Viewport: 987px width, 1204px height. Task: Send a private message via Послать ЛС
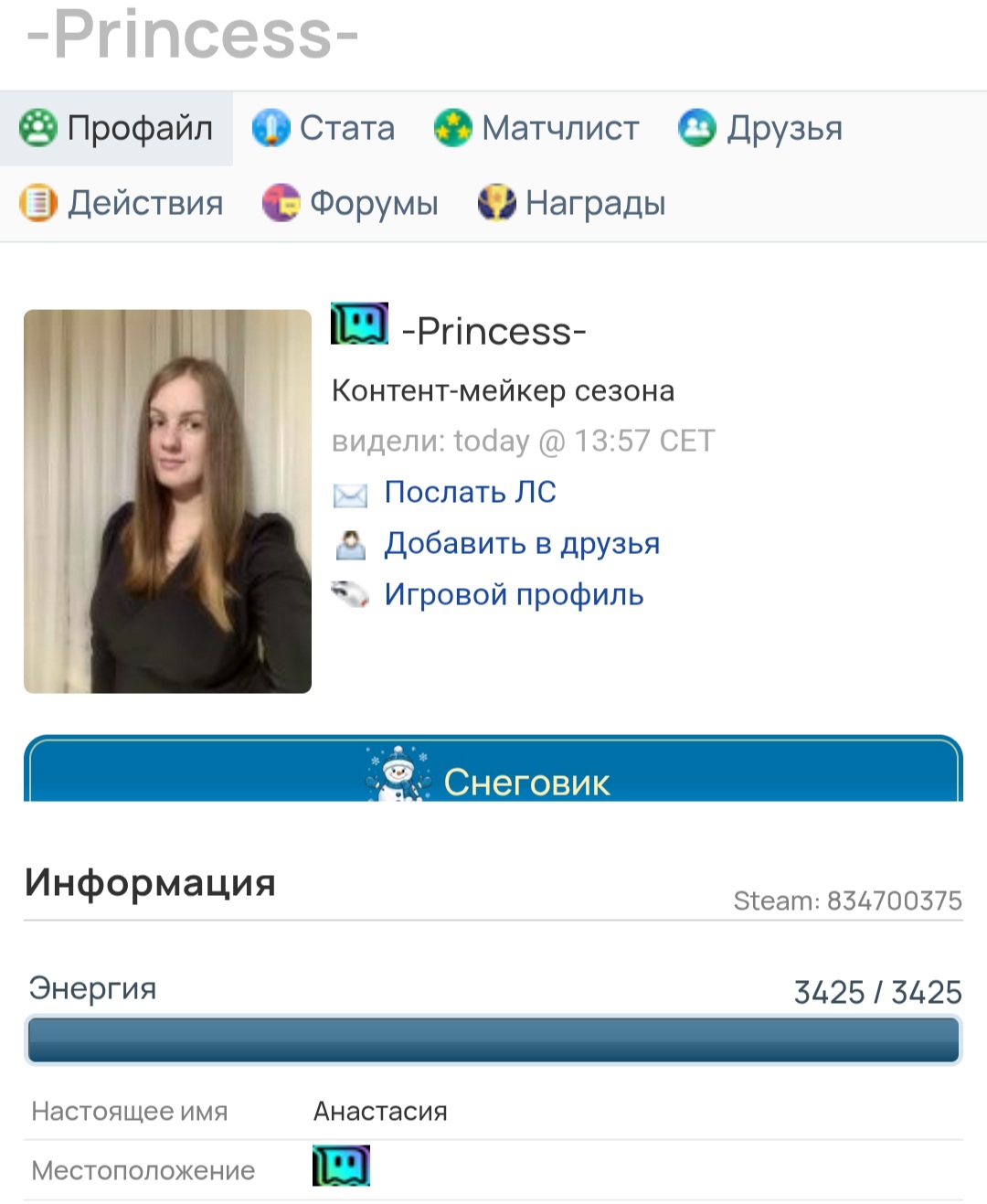(470, 492)
